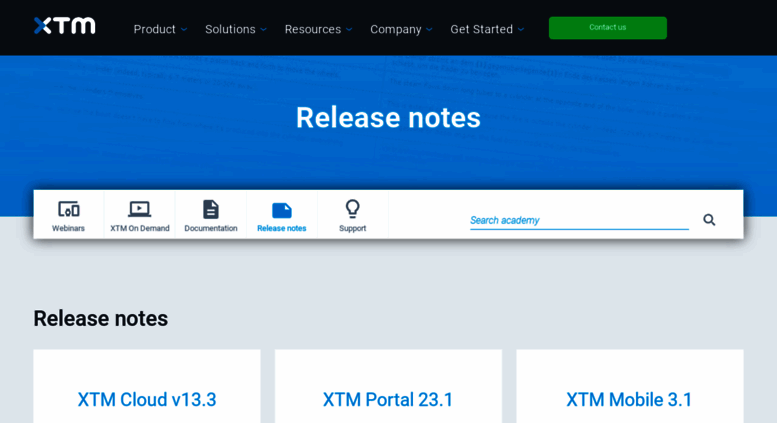Expand the Company menu chevron

click(x=429, y=30)
